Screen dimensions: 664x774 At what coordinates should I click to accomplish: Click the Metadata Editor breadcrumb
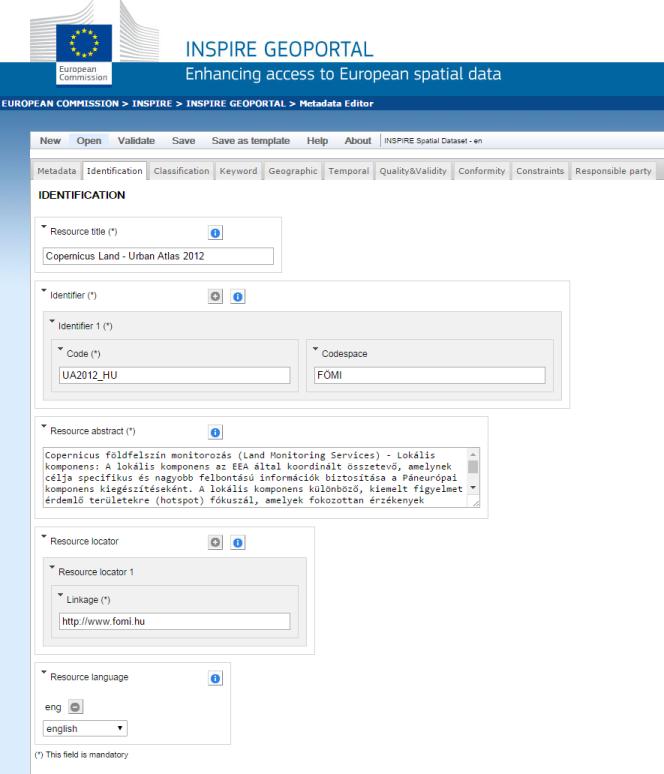(x=336, y=104)
